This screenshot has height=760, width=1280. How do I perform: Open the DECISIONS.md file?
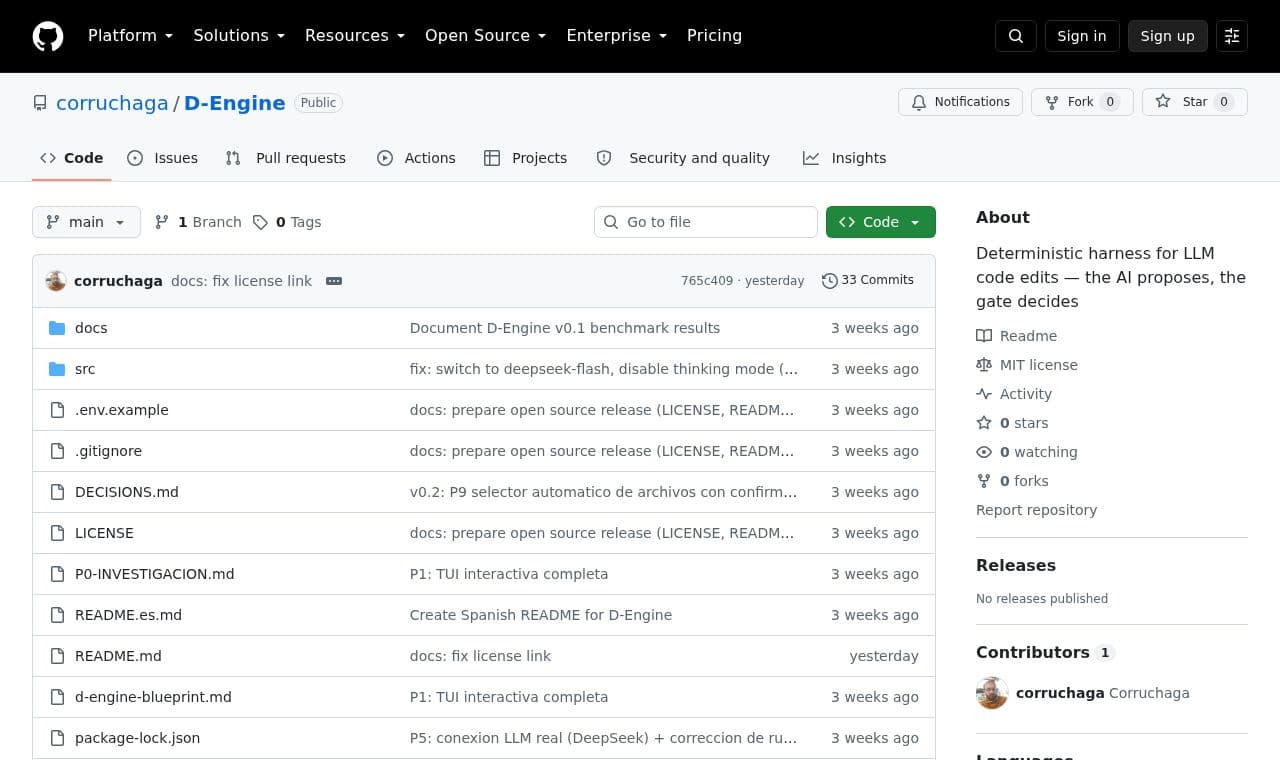pos(127,492)
